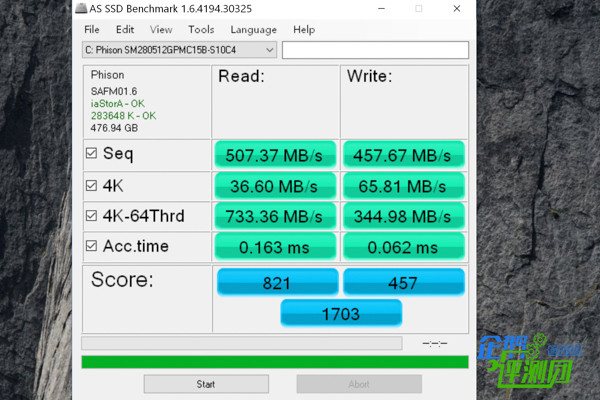
Task: Click the empty text field beside the drive dropdown
Action: [x=375, y=50]
